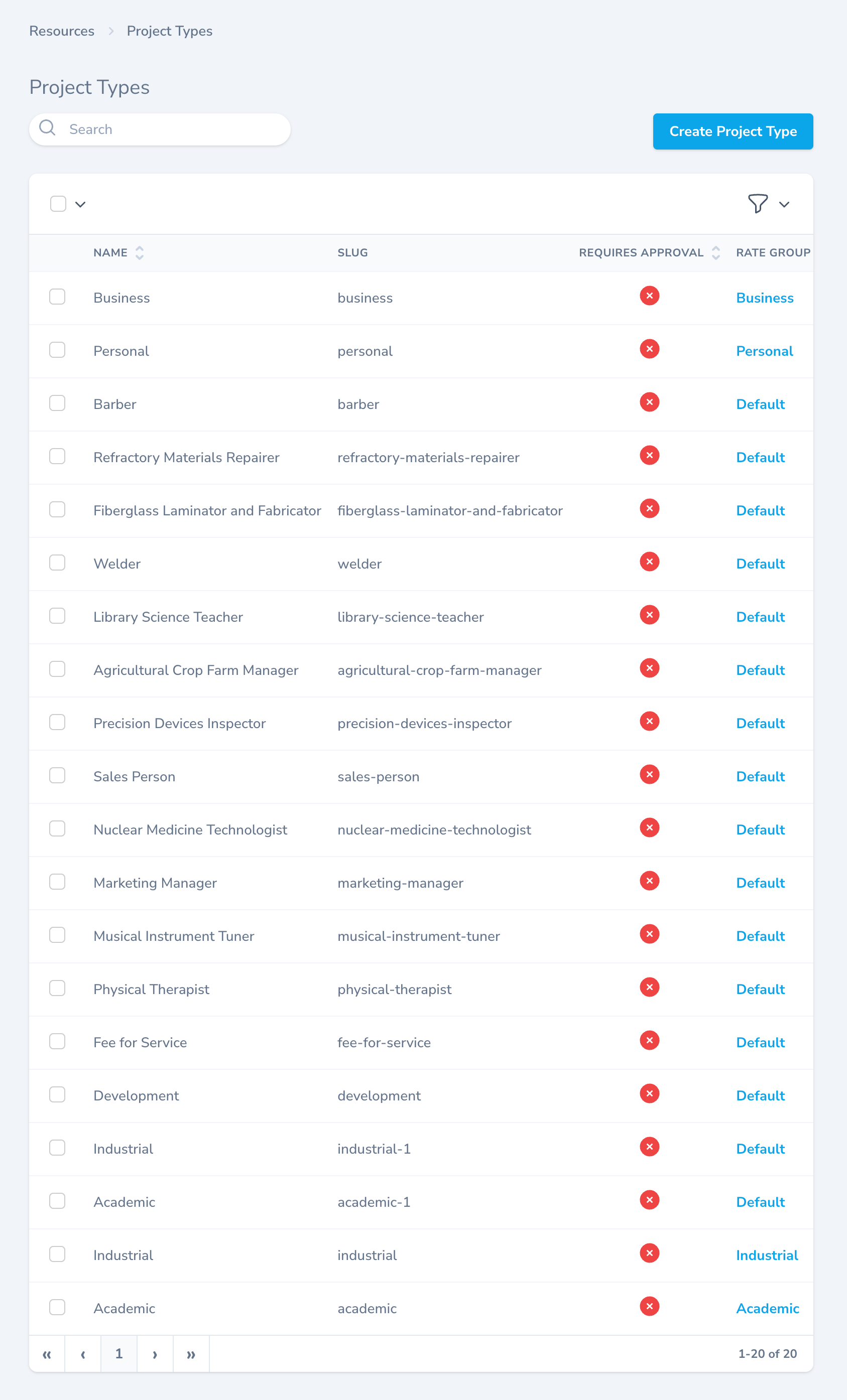
Task: Sort by the Name column arrows
Action: [x=139, y=253]
